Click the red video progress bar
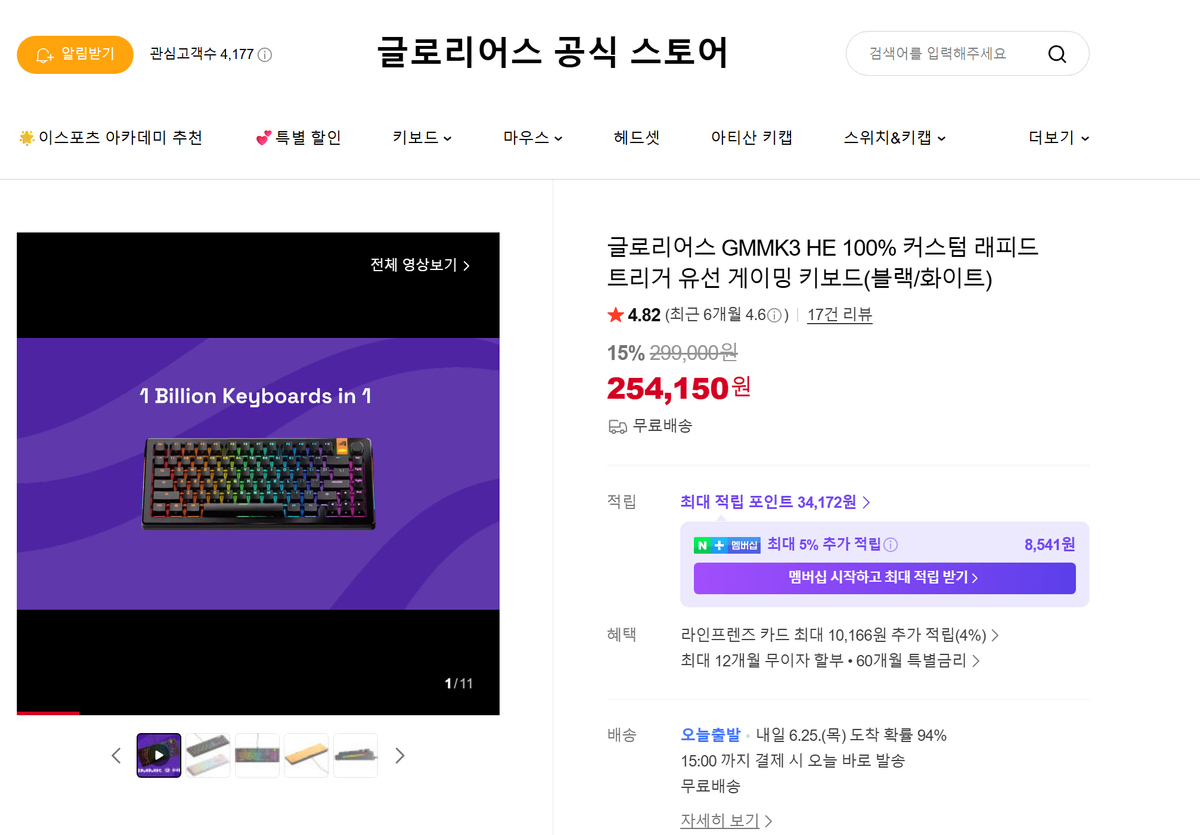 tap(48, 713)
